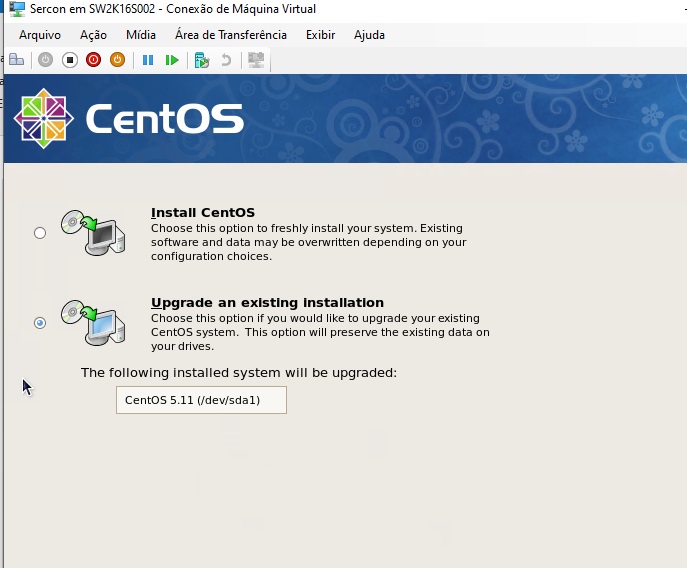Screen dimensions: 687x568
Task: Click the 'Choose this option to freshly install' description
Action: 308,242
